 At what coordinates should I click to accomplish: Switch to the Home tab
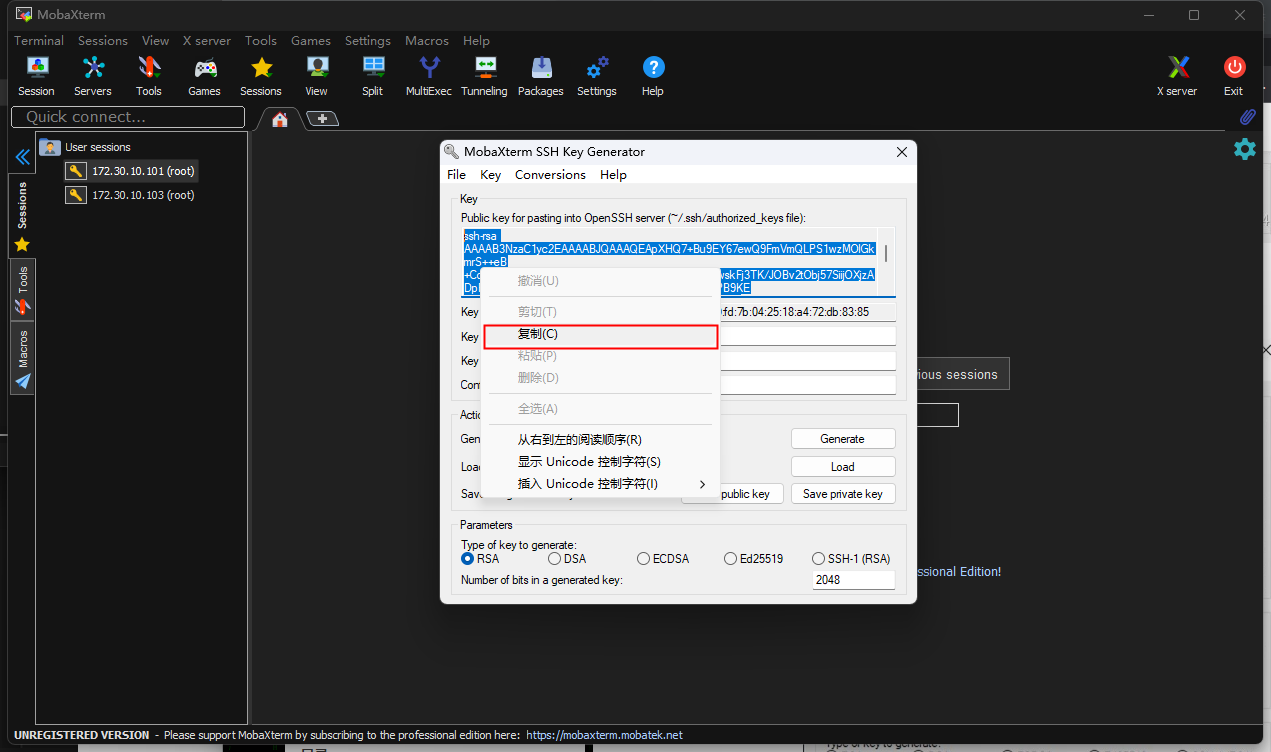[280, 119]
